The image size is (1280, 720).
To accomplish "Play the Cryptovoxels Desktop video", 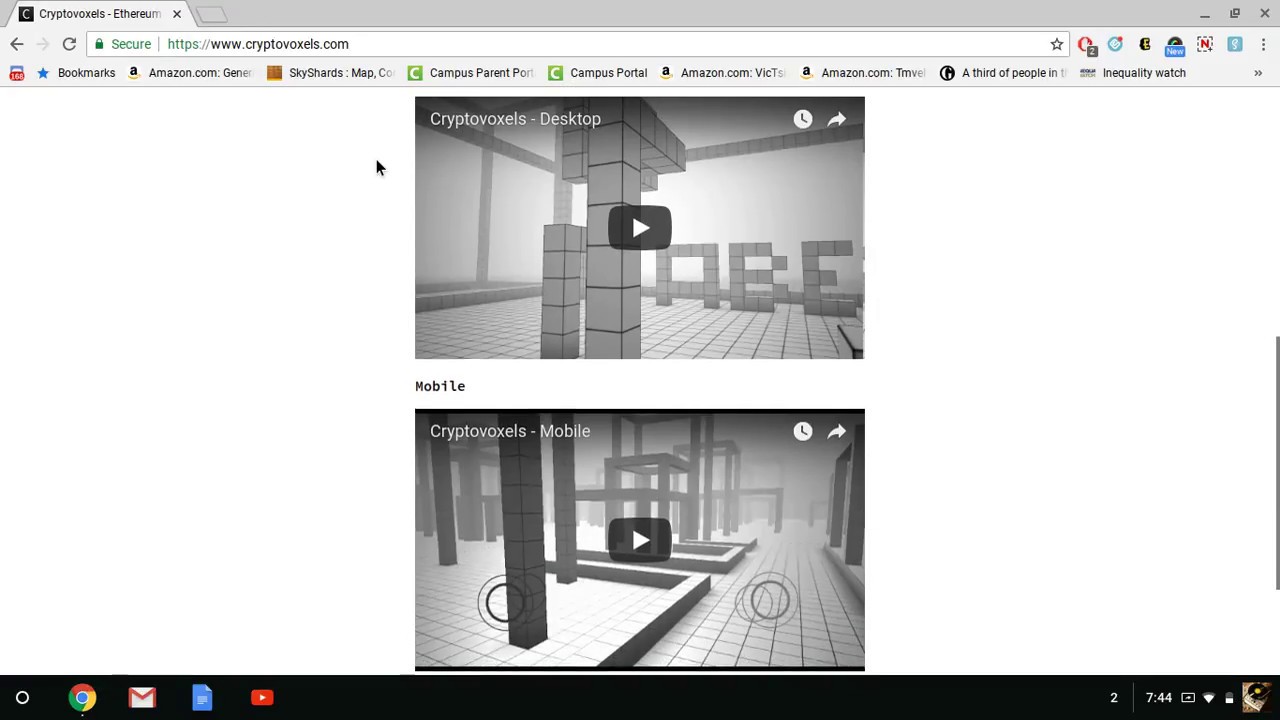I will pyautogui.click(x=640, y=228).
